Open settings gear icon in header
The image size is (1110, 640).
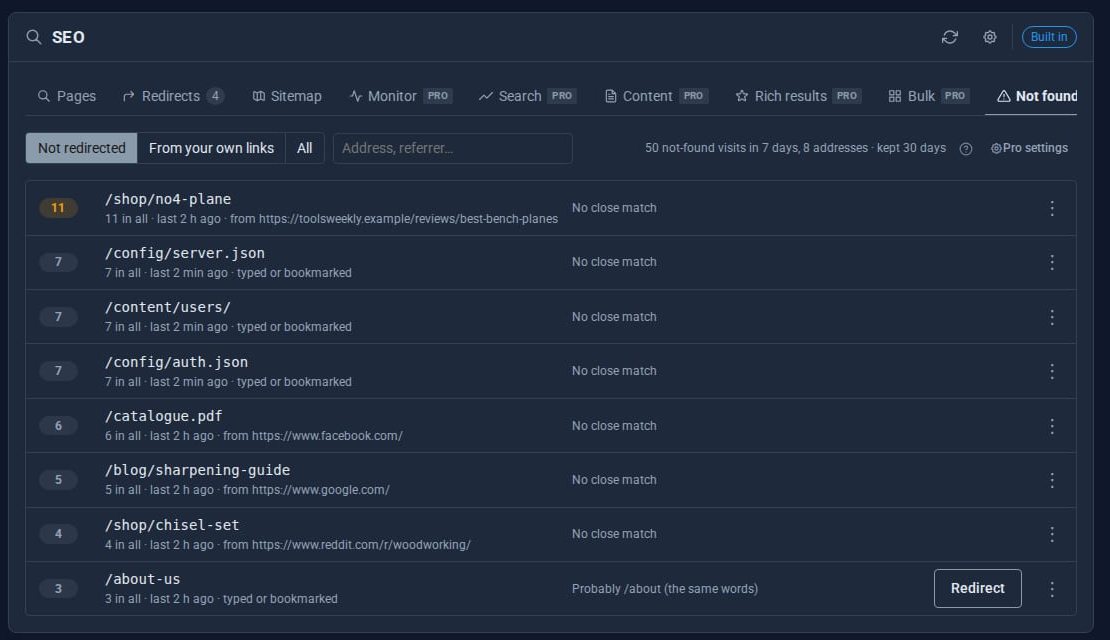[x=990, y=37]
